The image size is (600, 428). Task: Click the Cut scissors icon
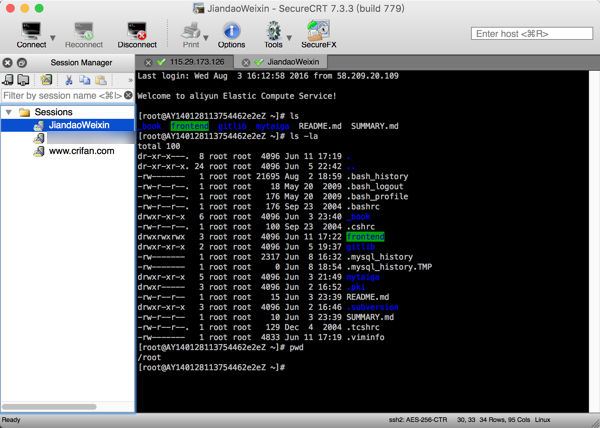69,80
